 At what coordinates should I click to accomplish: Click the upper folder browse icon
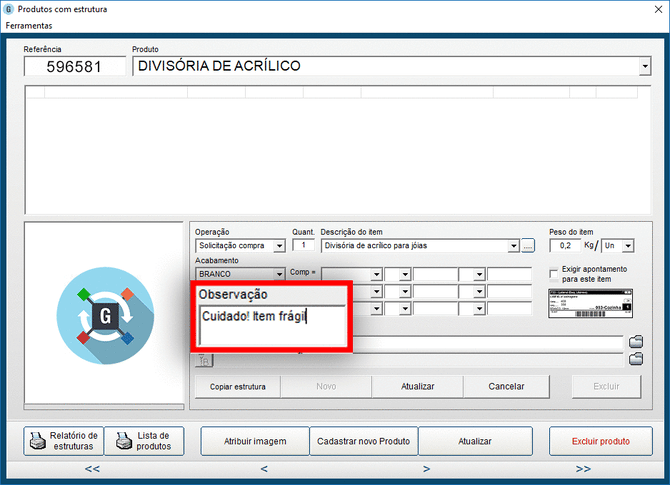click(636, 341)
